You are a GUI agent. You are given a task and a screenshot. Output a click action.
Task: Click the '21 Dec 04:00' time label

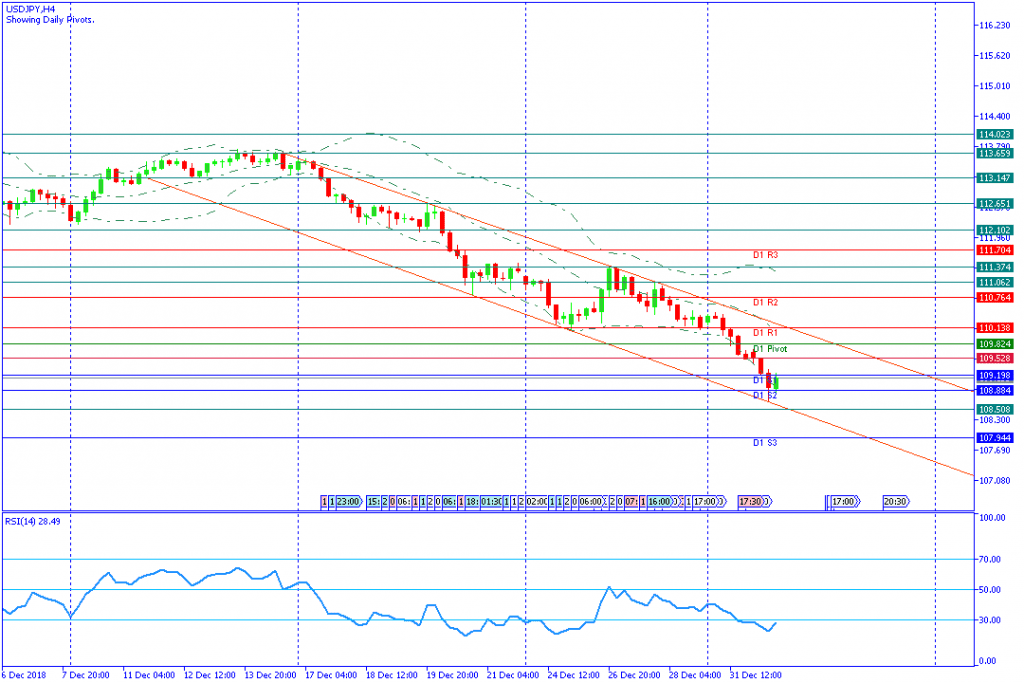513,675
